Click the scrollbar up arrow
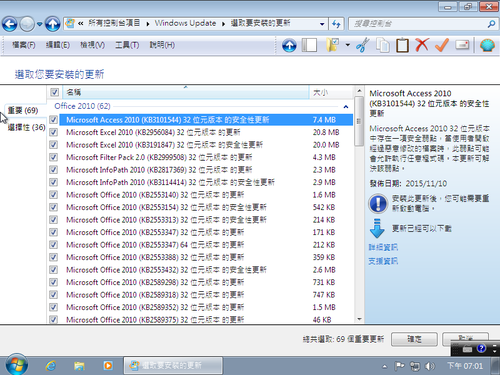The image size is (500, 375). pos(359,91)
